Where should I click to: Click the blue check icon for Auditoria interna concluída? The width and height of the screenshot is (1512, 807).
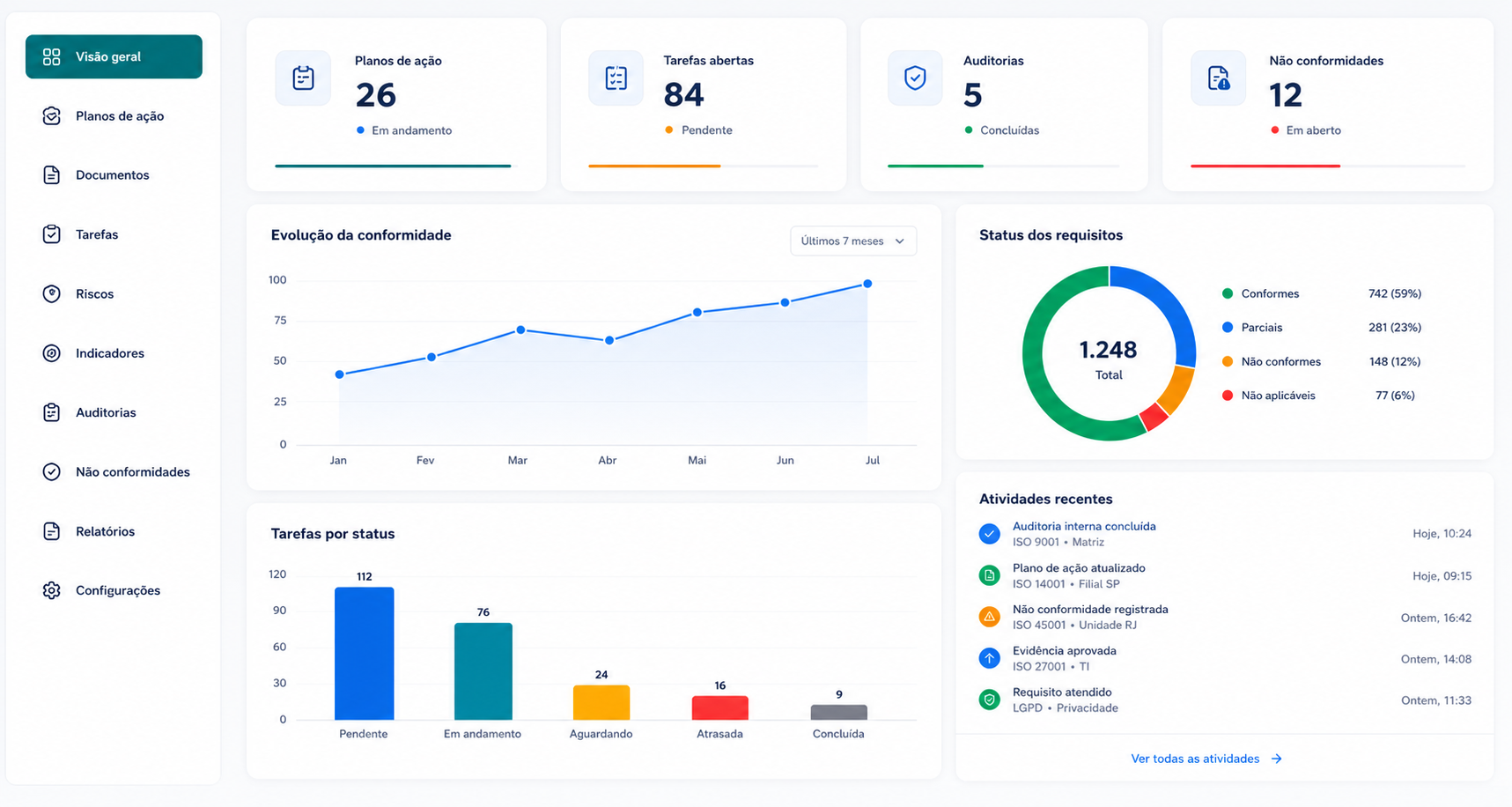pyautogui.click(x=989, y=533)
